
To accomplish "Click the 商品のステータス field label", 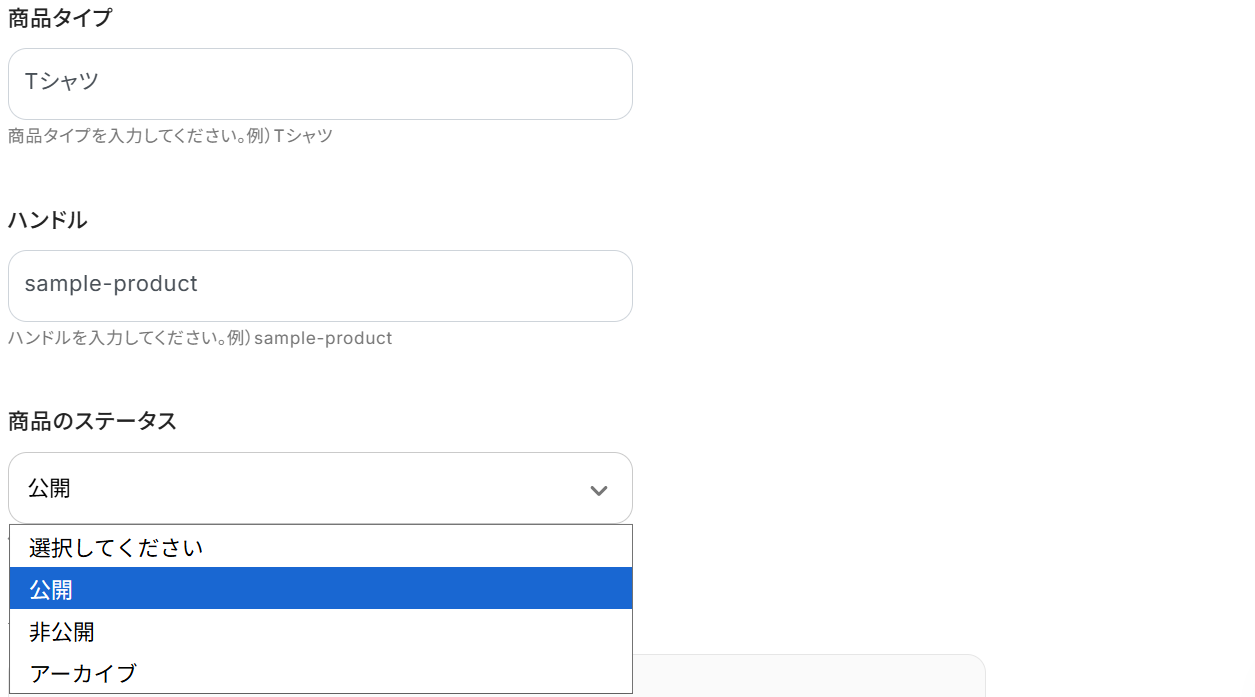I will click(x=92, y=421).
